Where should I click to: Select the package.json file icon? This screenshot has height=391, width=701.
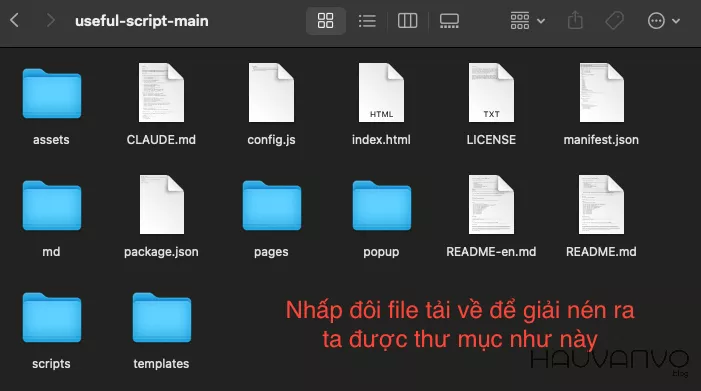161,205
